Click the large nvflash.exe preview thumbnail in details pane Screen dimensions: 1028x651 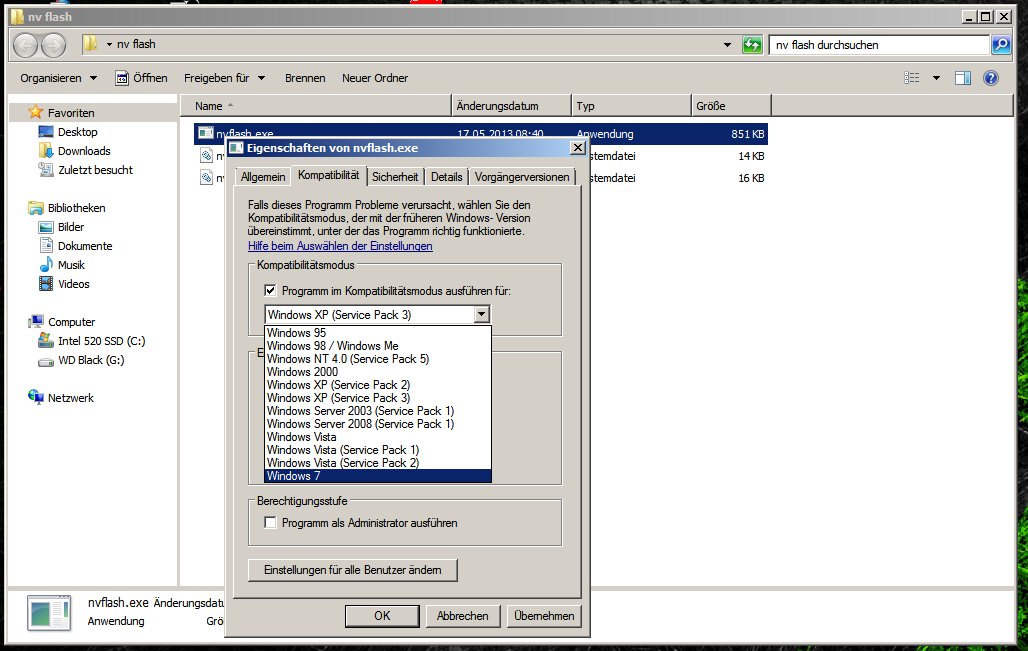pos(49,614)
